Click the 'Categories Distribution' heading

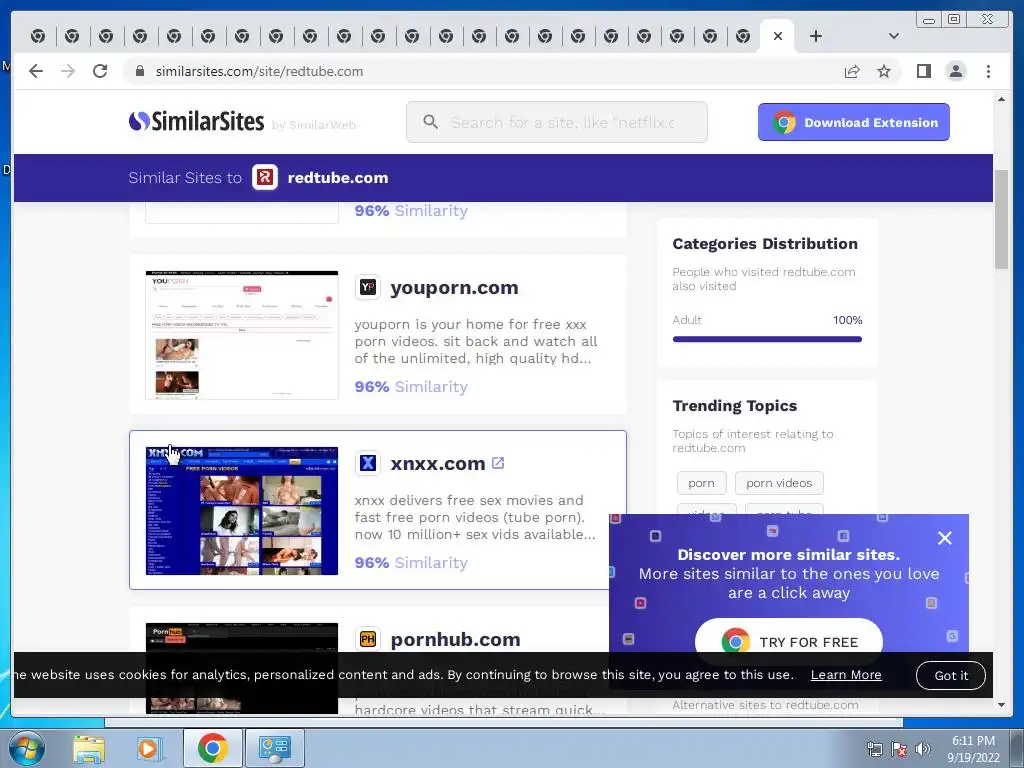pos(765,244)
